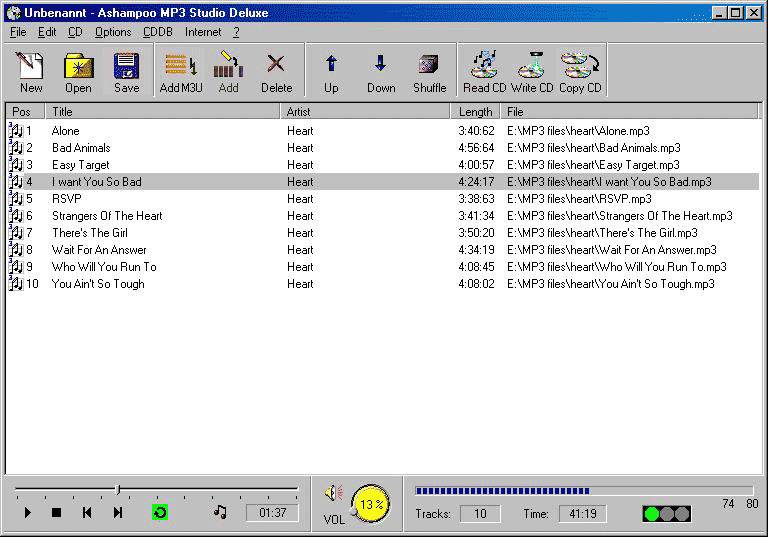Select the track "Strangers Of The Heart"

coord(107,216)
